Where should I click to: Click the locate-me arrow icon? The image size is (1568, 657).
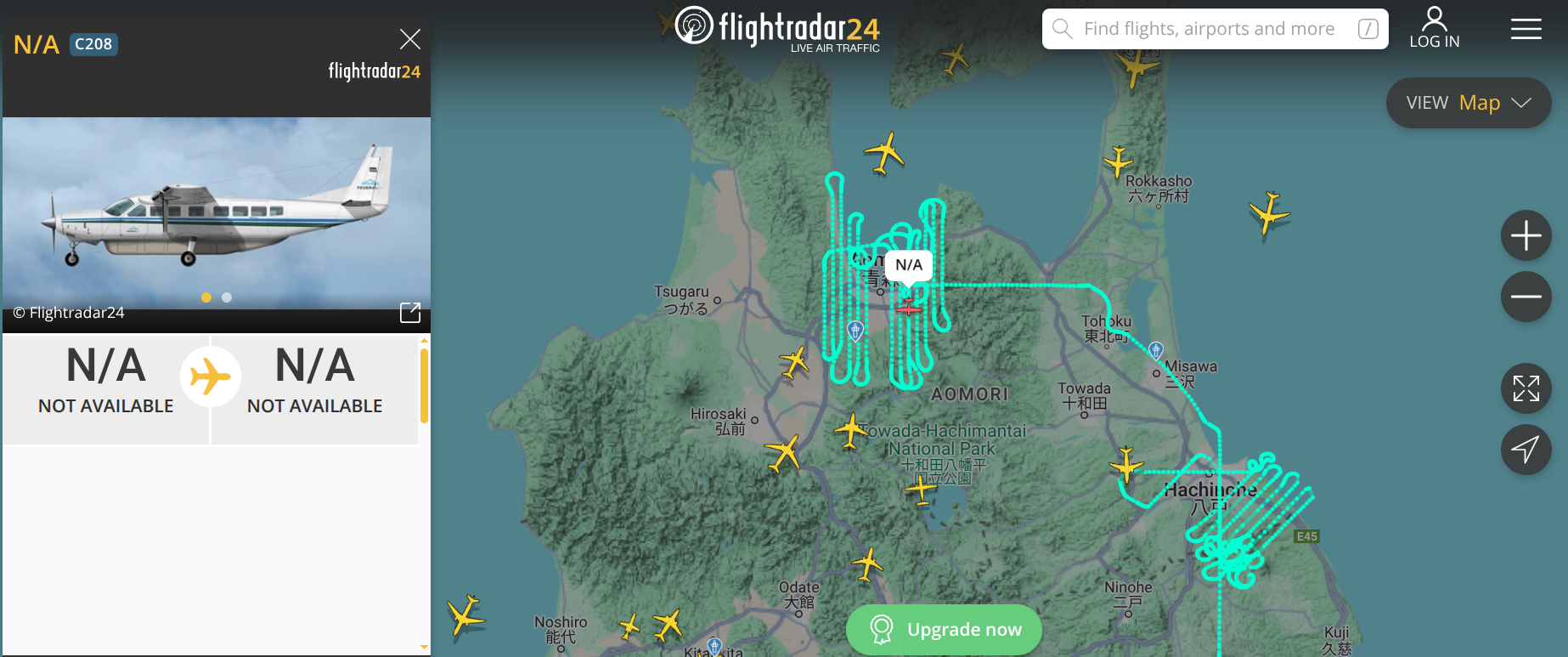[x=1526, y=450]
